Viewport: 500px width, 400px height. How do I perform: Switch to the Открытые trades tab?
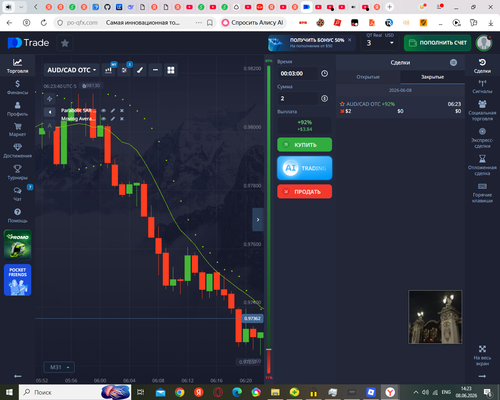click(368, 77)
